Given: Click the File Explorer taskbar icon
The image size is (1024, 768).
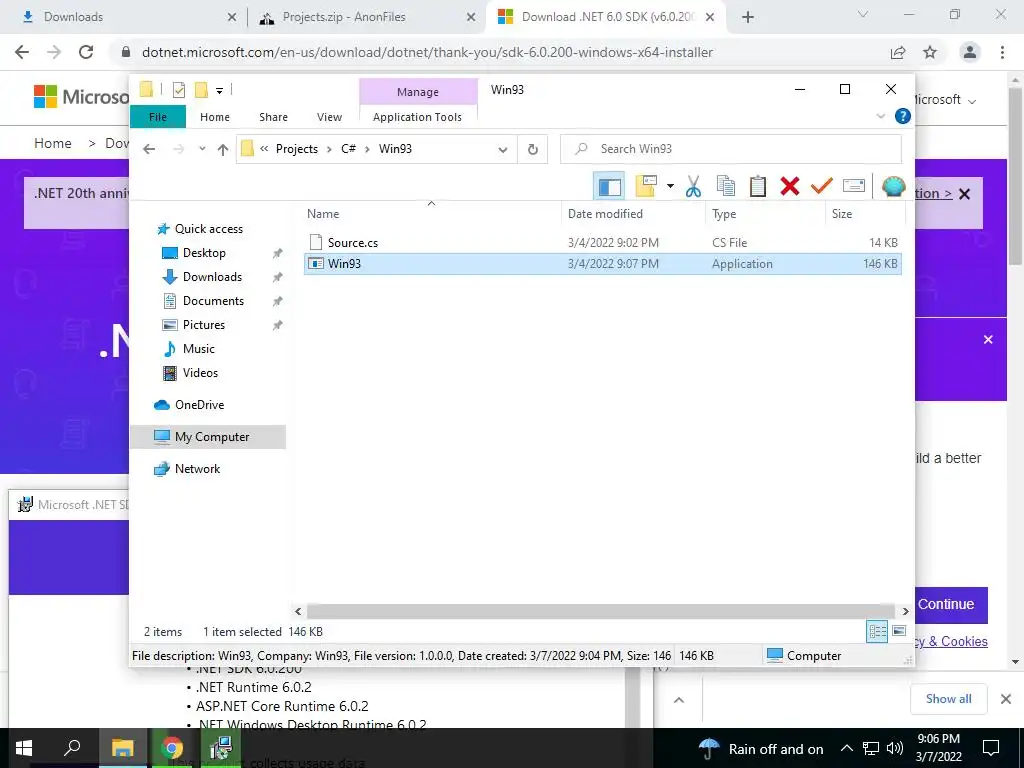Looking at the screenshot, I should coord(123,748).
